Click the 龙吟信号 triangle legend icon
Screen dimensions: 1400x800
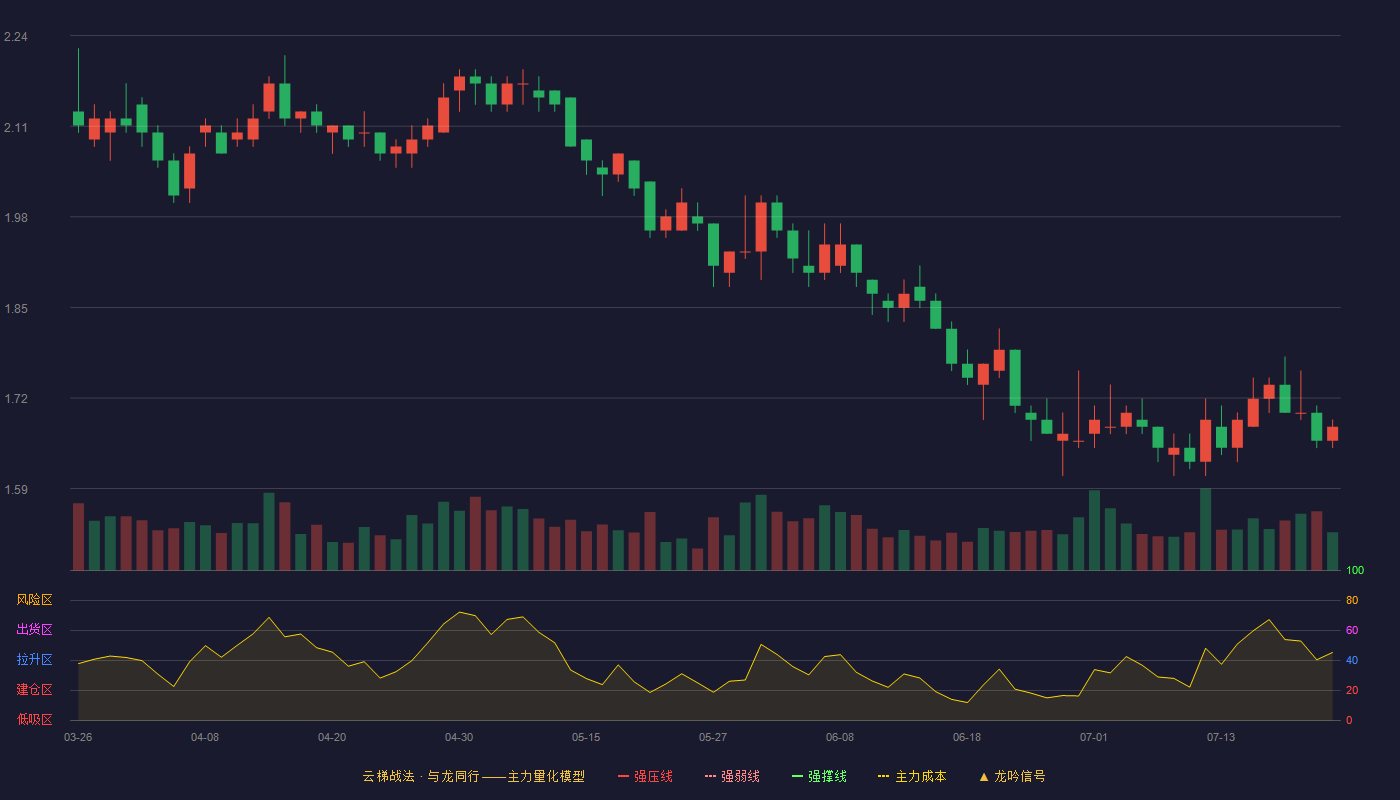tap(983, 776)
